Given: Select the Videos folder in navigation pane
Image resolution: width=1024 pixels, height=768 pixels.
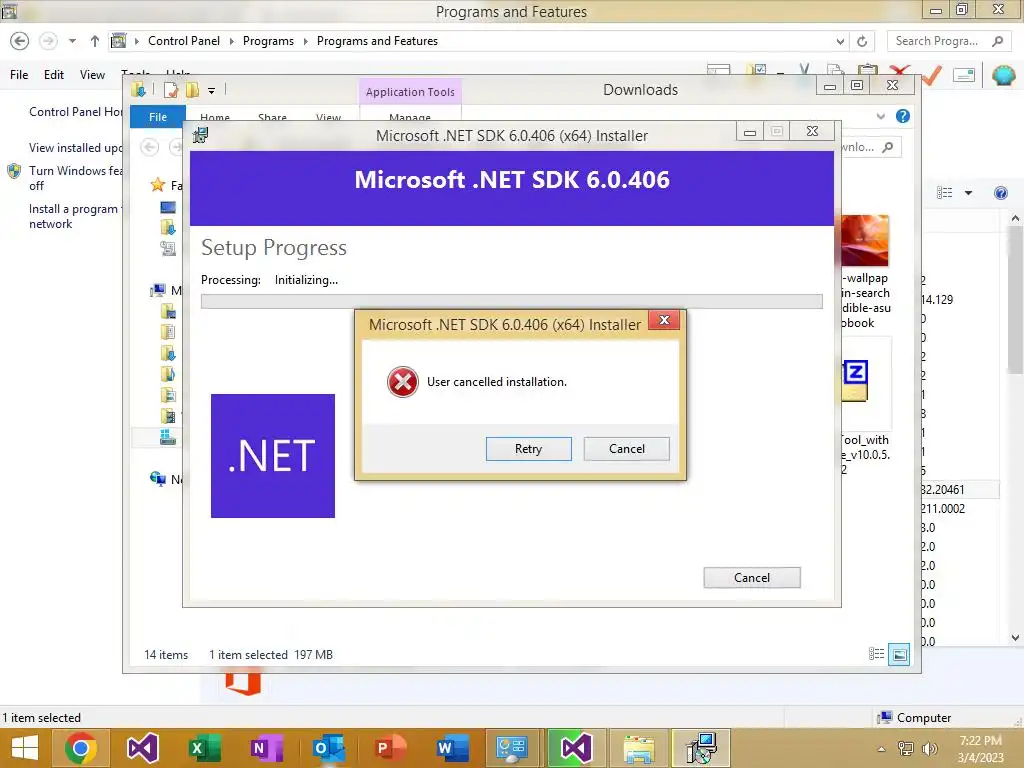Looking at the screenshot, I should [168, 415].
